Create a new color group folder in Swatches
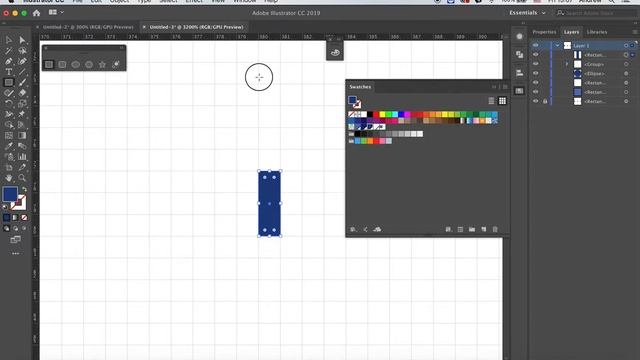640x360 pixels. coord(472,229)
